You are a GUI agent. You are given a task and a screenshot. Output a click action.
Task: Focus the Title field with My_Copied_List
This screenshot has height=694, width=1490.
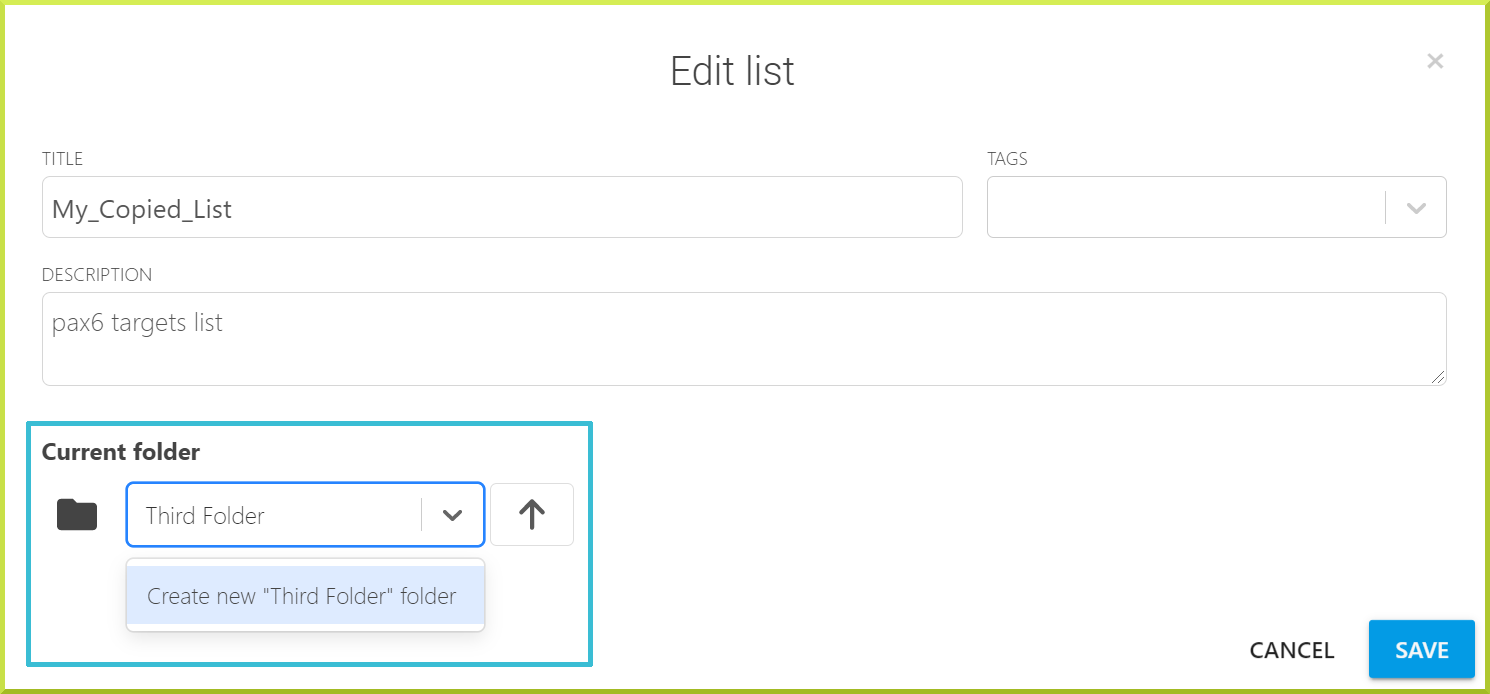502,208
